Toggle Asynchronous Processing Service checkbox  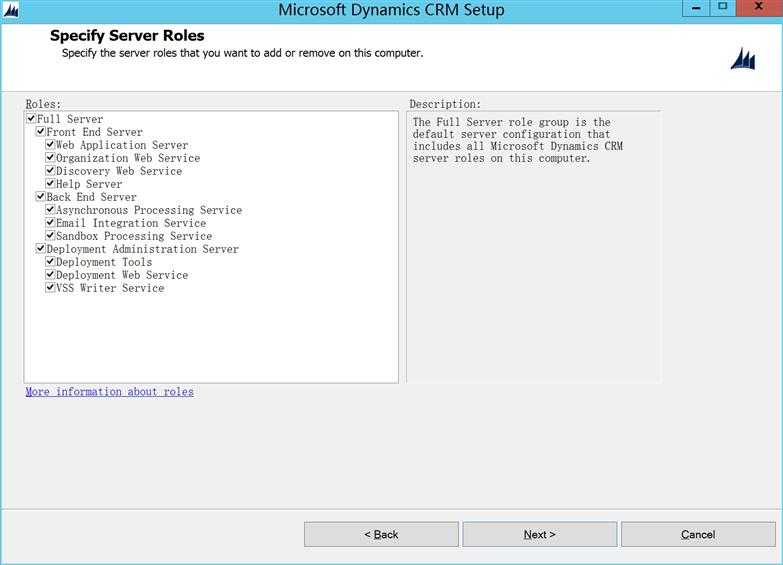click(50, 209)
